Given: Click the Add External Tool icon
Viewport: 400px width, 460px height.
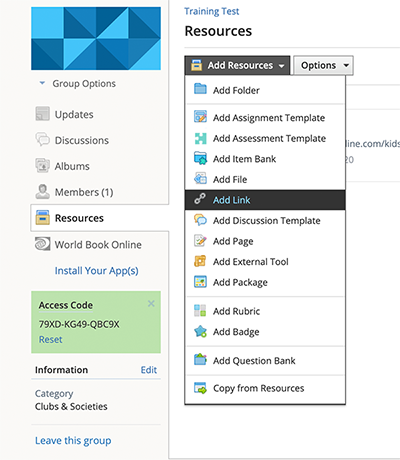Looking at the screenshot, I should pos(200,261).
